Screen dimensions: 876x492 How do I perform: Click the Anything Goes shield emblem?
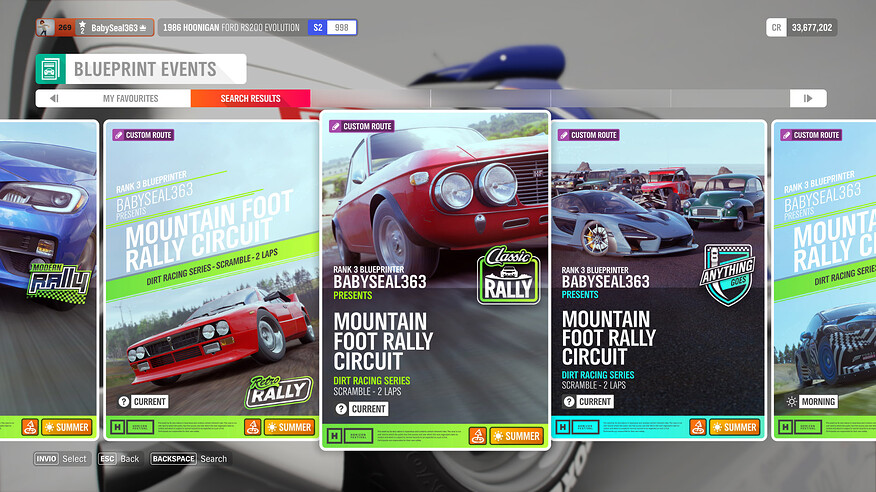coord(727,273)
